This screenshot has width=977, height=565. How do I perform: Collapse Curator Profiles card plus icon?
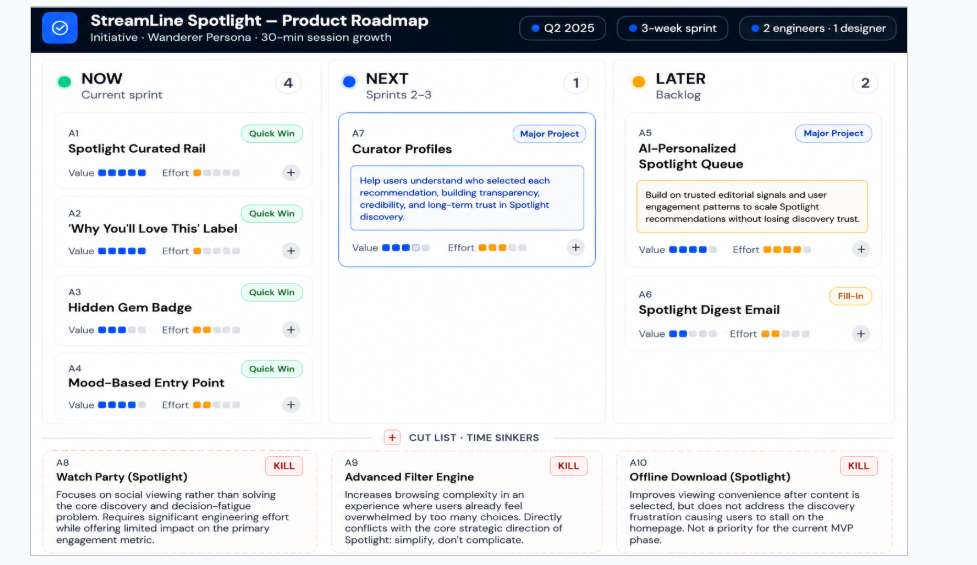[x=576, y=247]
